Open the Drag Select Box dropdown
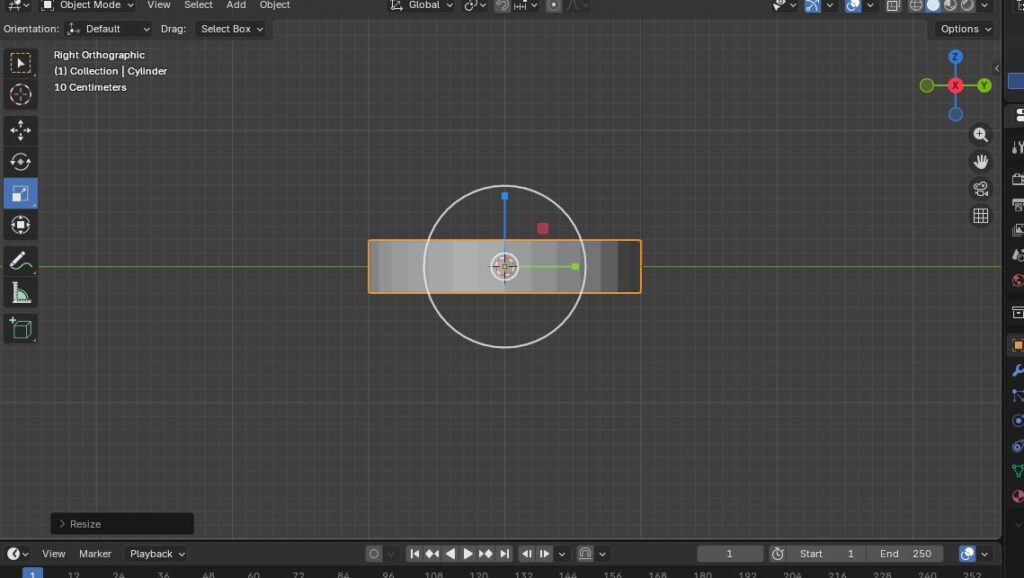 (232, 29)
